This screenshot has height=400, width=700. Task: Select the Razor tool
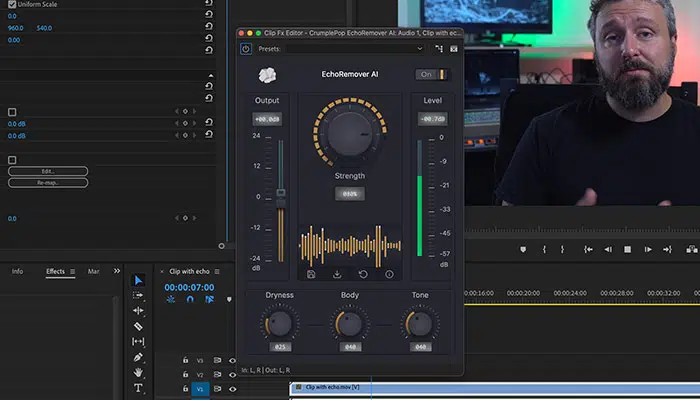point(138,326)
